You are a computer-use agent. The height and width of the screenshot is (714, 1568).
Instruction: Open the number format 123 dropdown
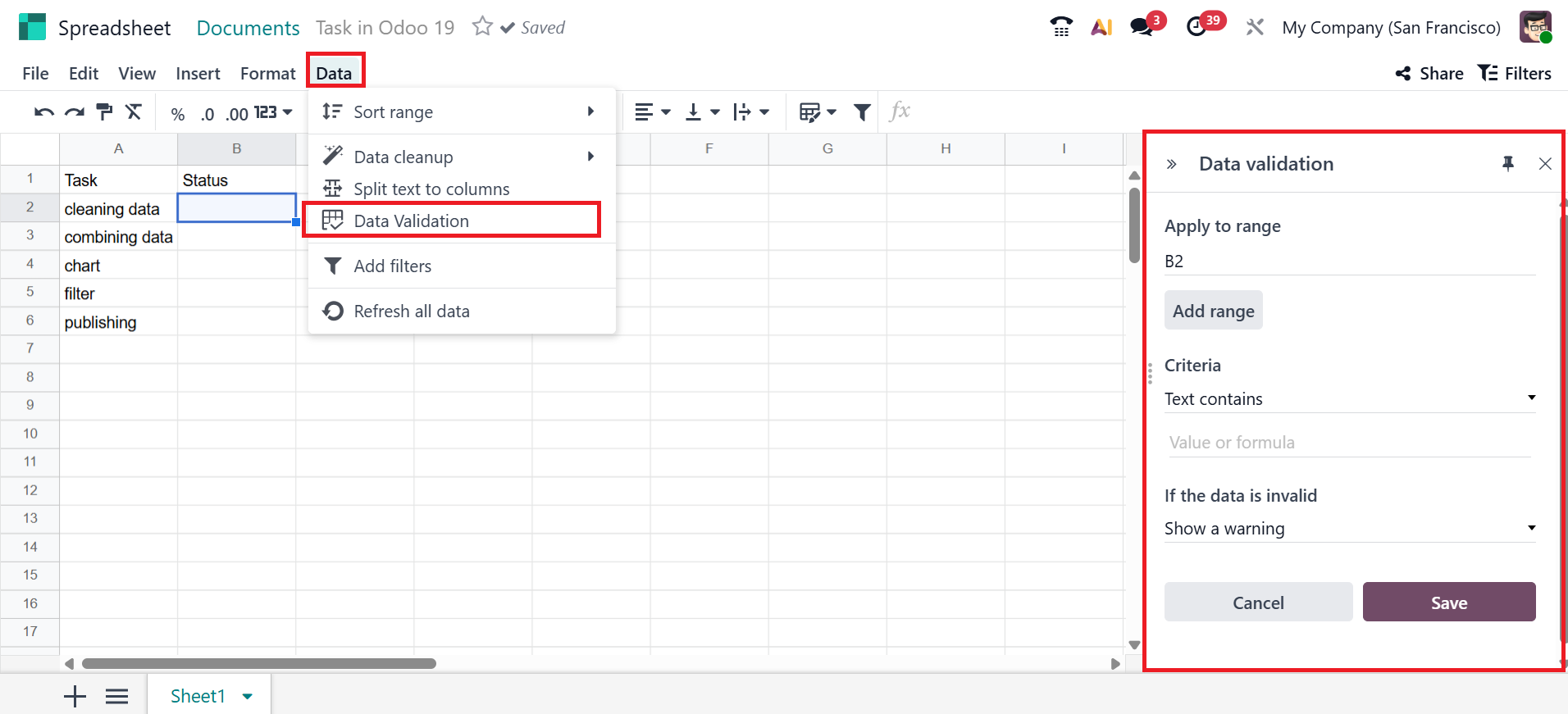pos(273,112)
